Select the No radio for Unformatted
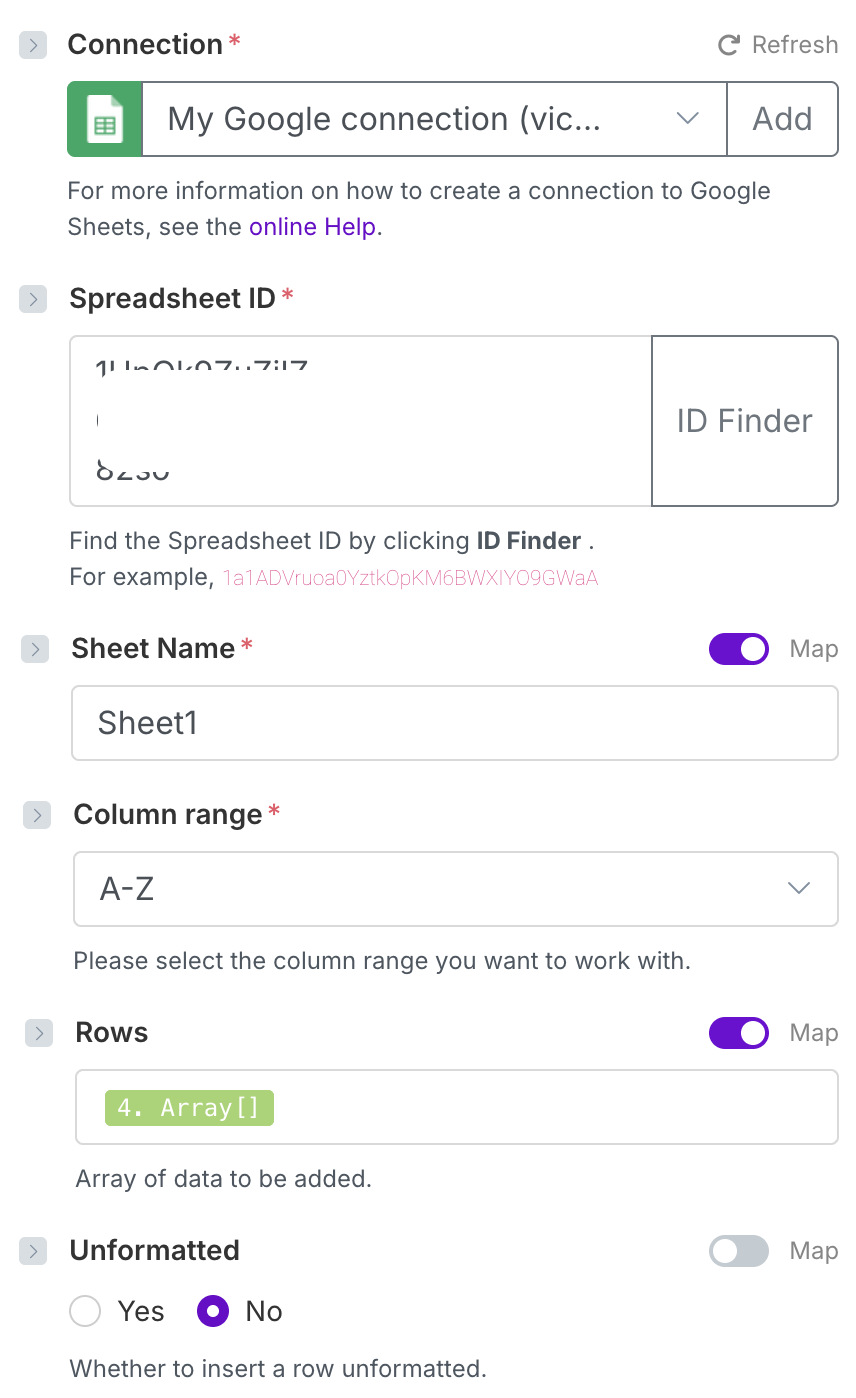The height and width of the screenshot is (1398, 856). tap(213, 1311)
